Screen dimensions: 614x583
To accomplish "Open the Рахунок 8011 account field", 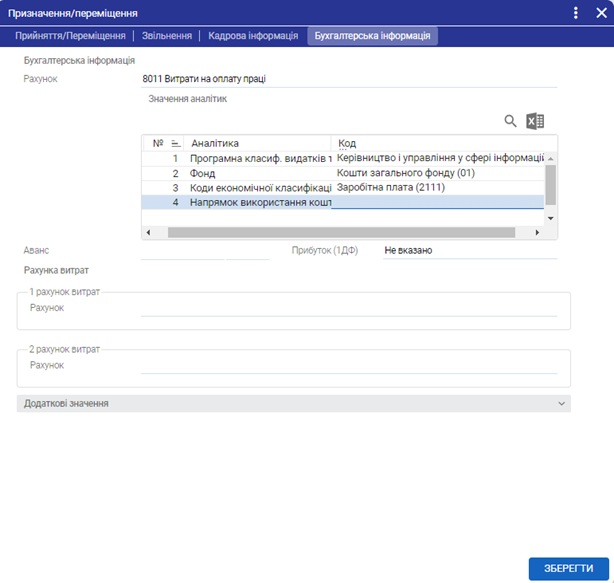I will (x=349, y=78).
